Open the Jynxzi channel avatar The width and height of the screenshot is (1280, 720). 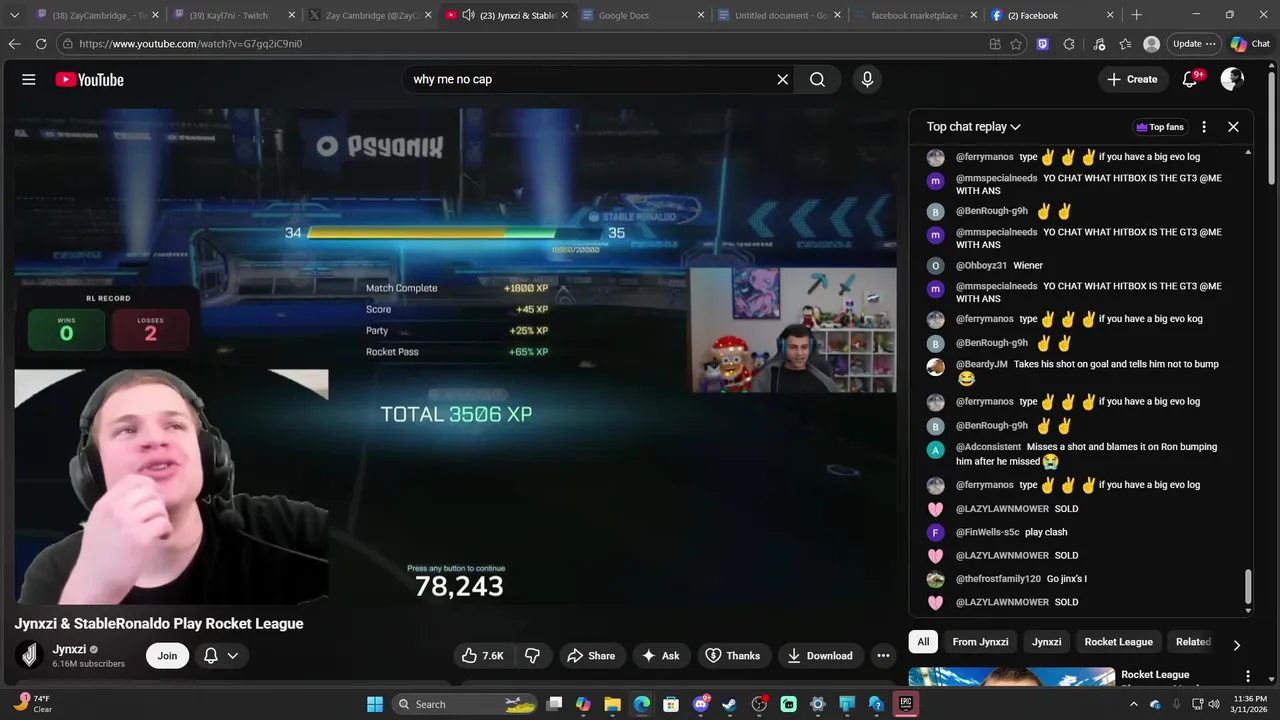[x=30, y=655]
